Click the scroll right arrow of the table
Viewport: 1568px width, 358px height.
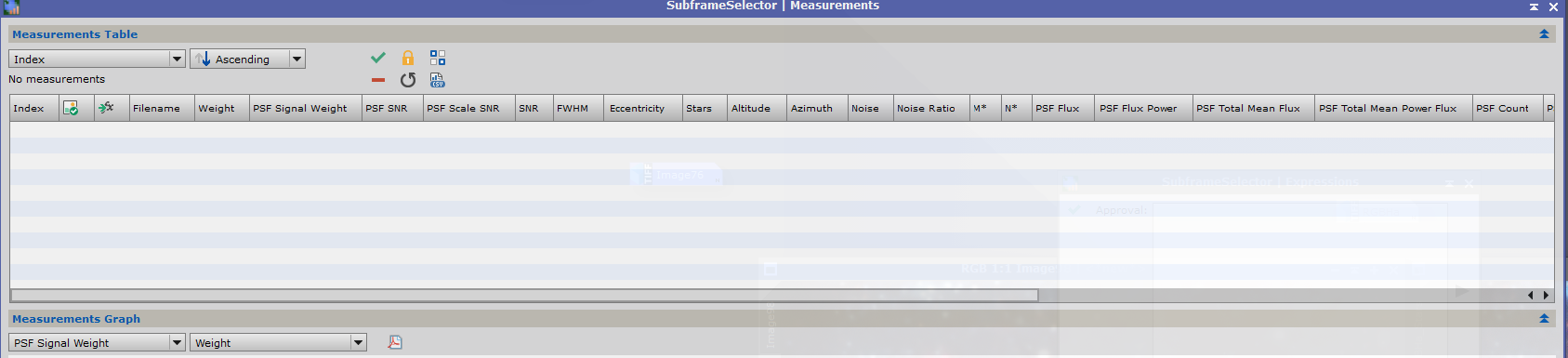tap(1547, 296)
